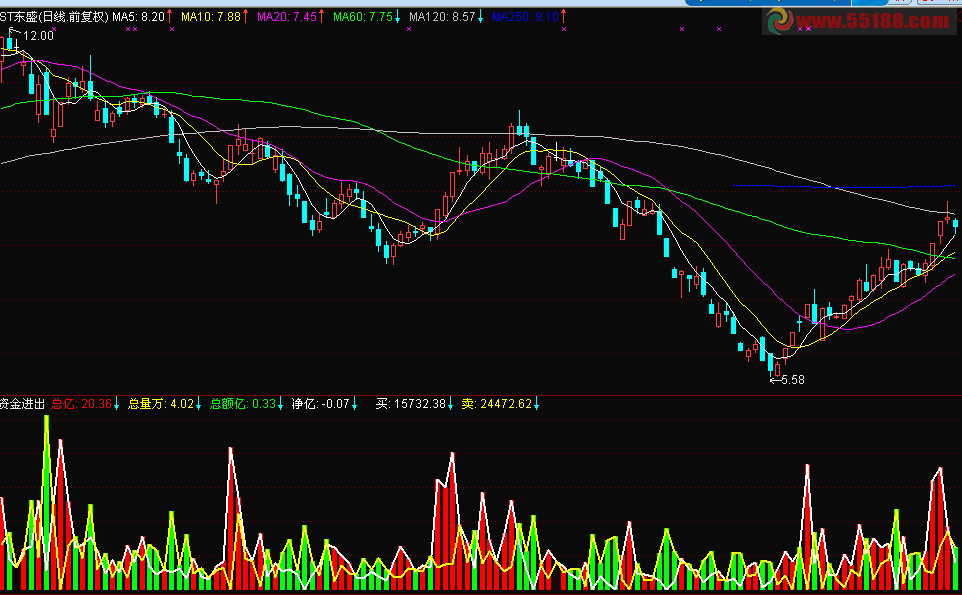Click the MA20 up arrow indicator
This screenshot has width=962, height=595.
click(x=321, y=17)
